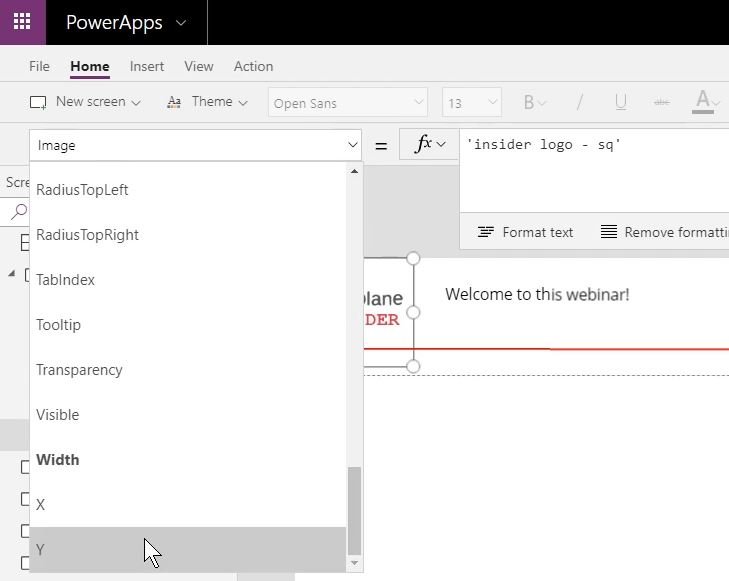Open the app launcher waffle icon

pos(22,22)
